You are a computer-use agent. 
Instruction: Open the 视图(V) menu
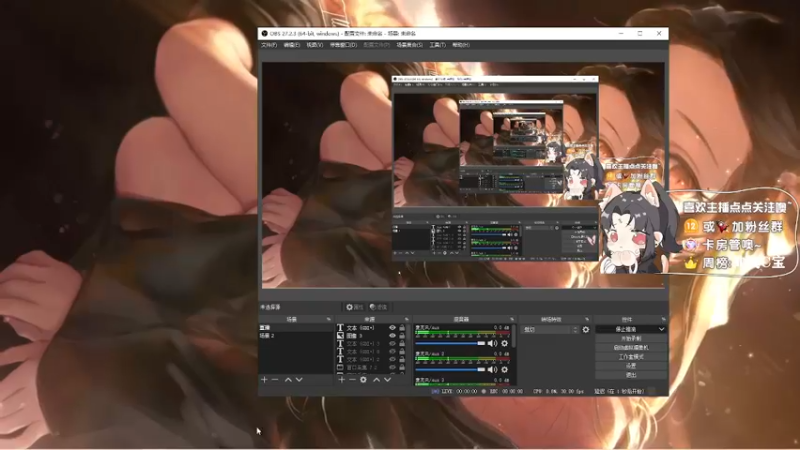coord(314,45)
